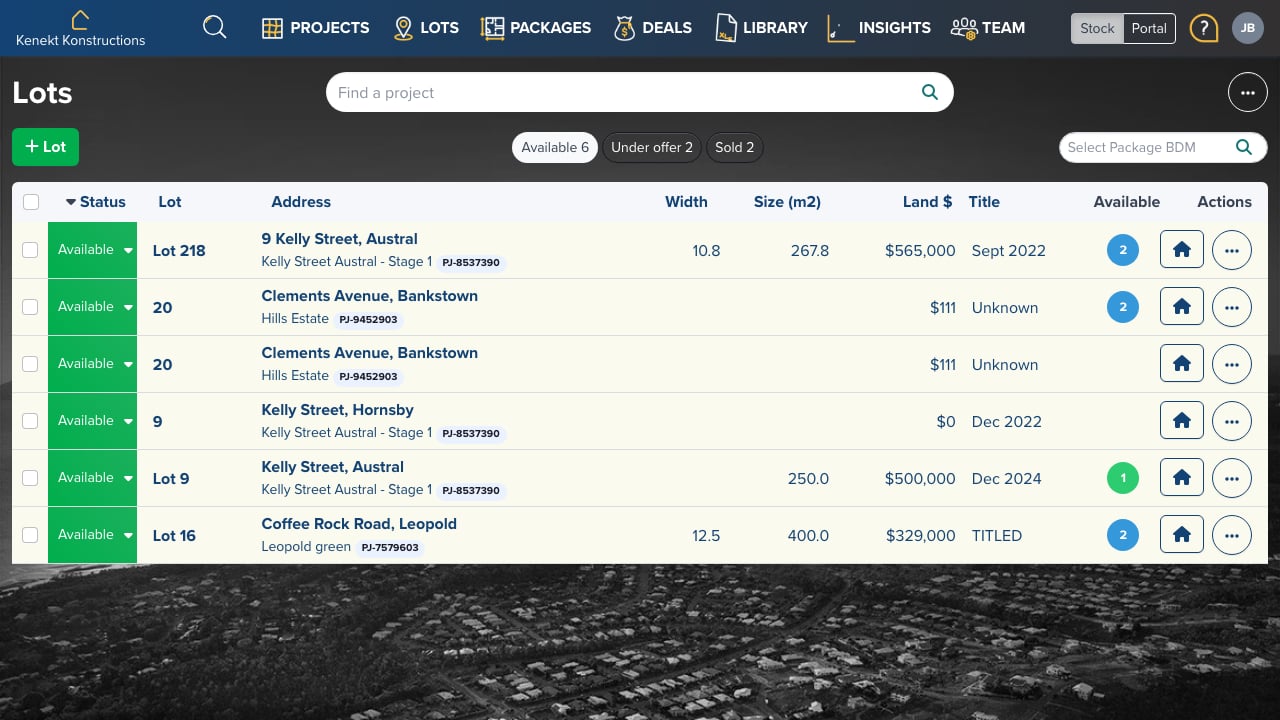Viewport: 1280px width, 720px height.
Task: Click available badge for Coffee Rock Road
Action: [x=1122, y=535]
